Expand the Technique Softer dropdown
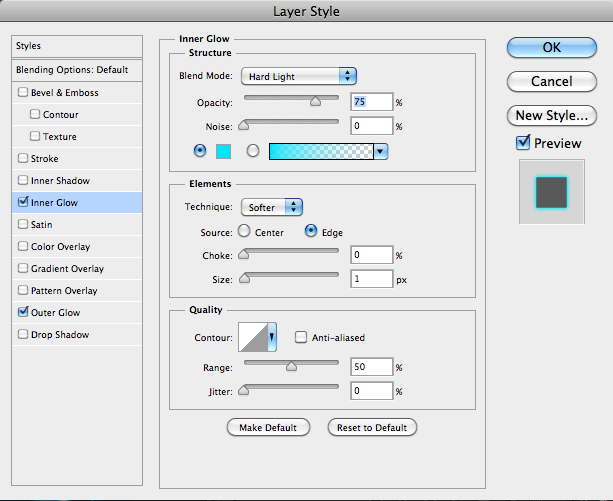This screenshot has height=501, width=613. [x=272, y=207]
